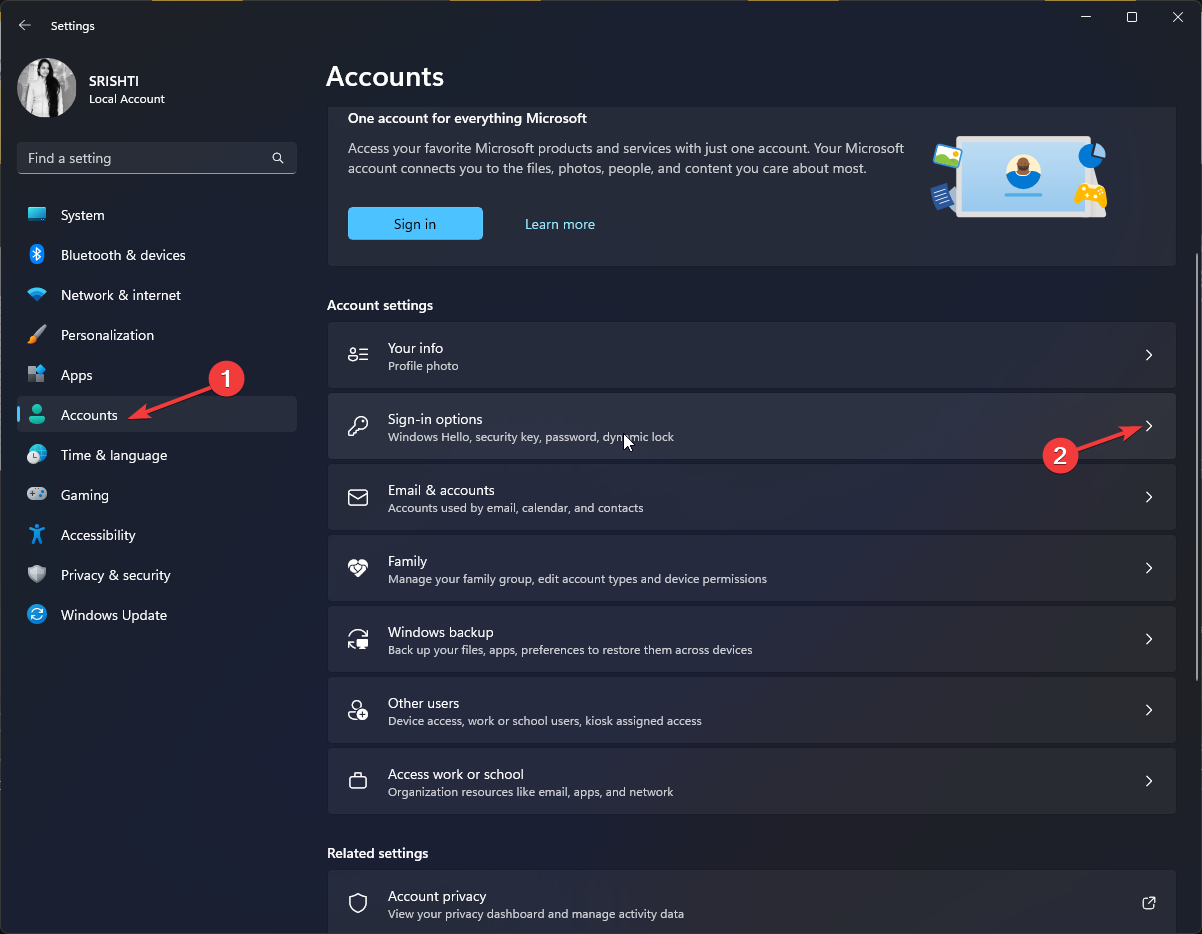The height and width of the screenshot is (934, 1202).
Task: Open the Family settings row
Action: [751, 568]
